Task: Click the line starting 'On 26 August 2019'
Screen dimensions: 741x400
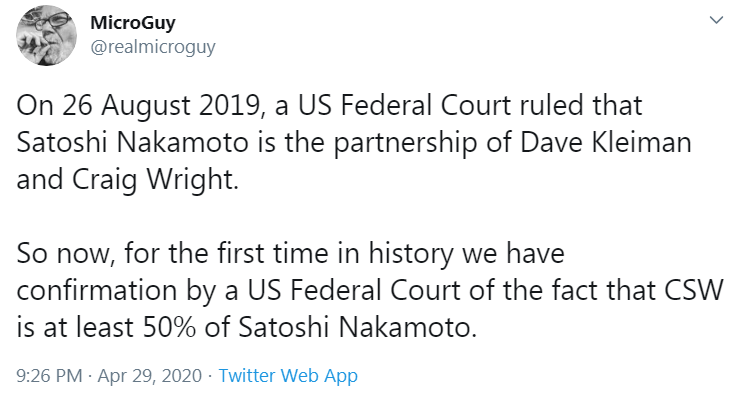Action: 329,105
